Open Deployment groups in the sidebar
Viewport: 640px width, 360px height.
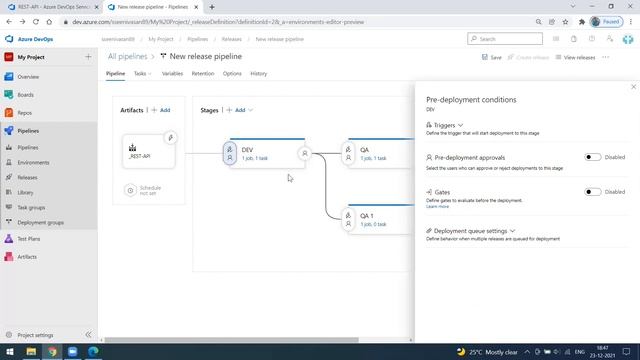coord(40,222)
